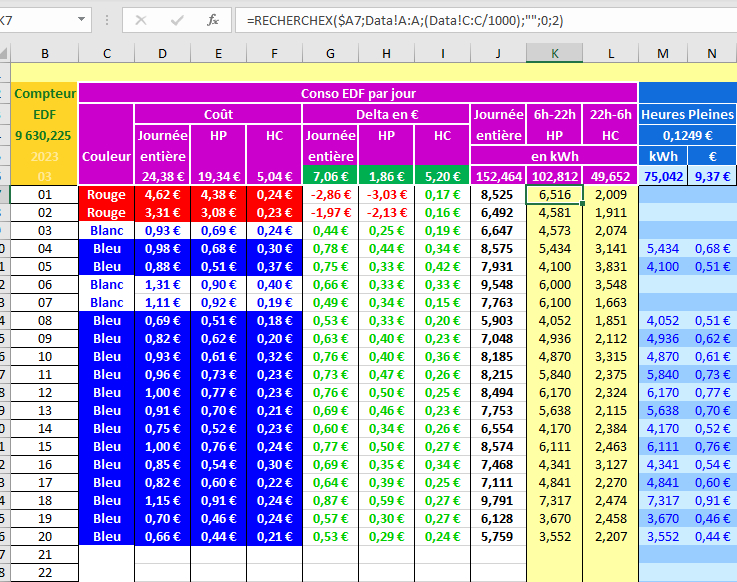Click the 152,464 kWh total cell
Viewport: 737px width, 582px height.
coord(497,176)
